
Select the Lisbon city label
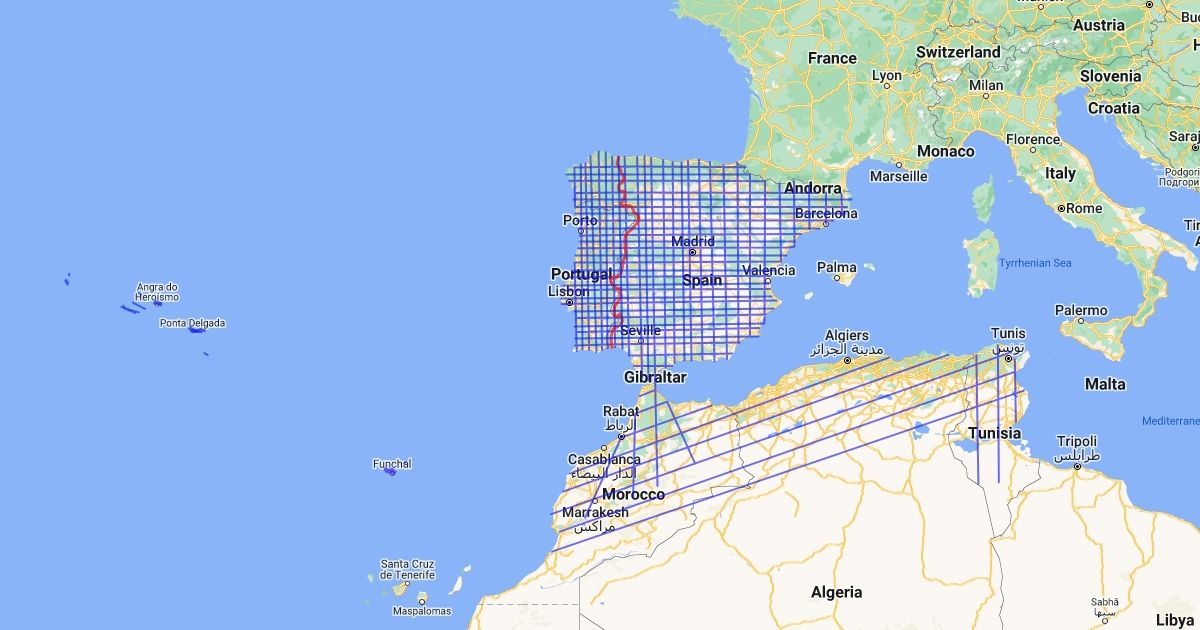(568, 291)
